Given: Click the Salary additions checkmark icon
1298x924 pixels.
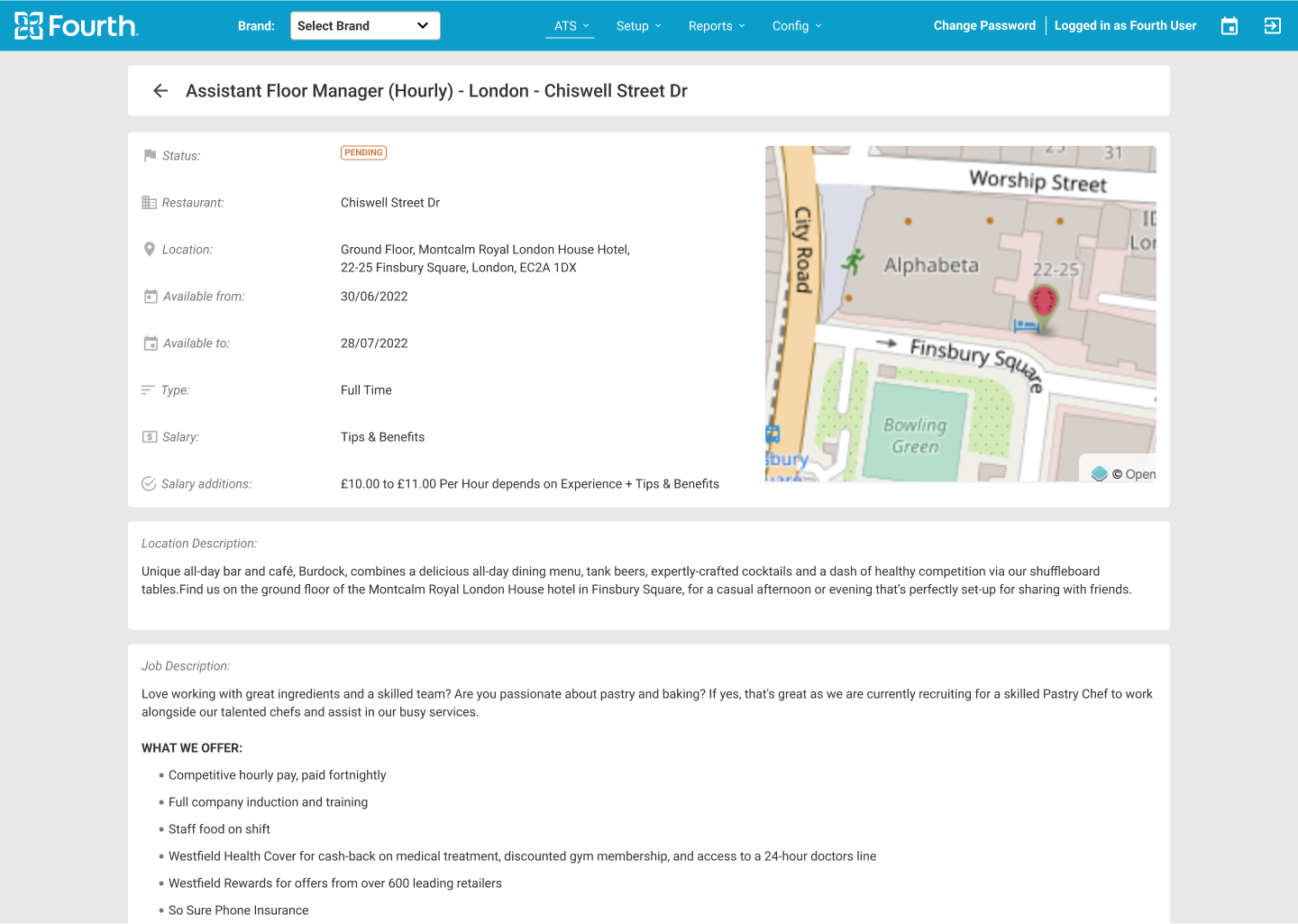Looking at the screenshot, I should (150, 484).
